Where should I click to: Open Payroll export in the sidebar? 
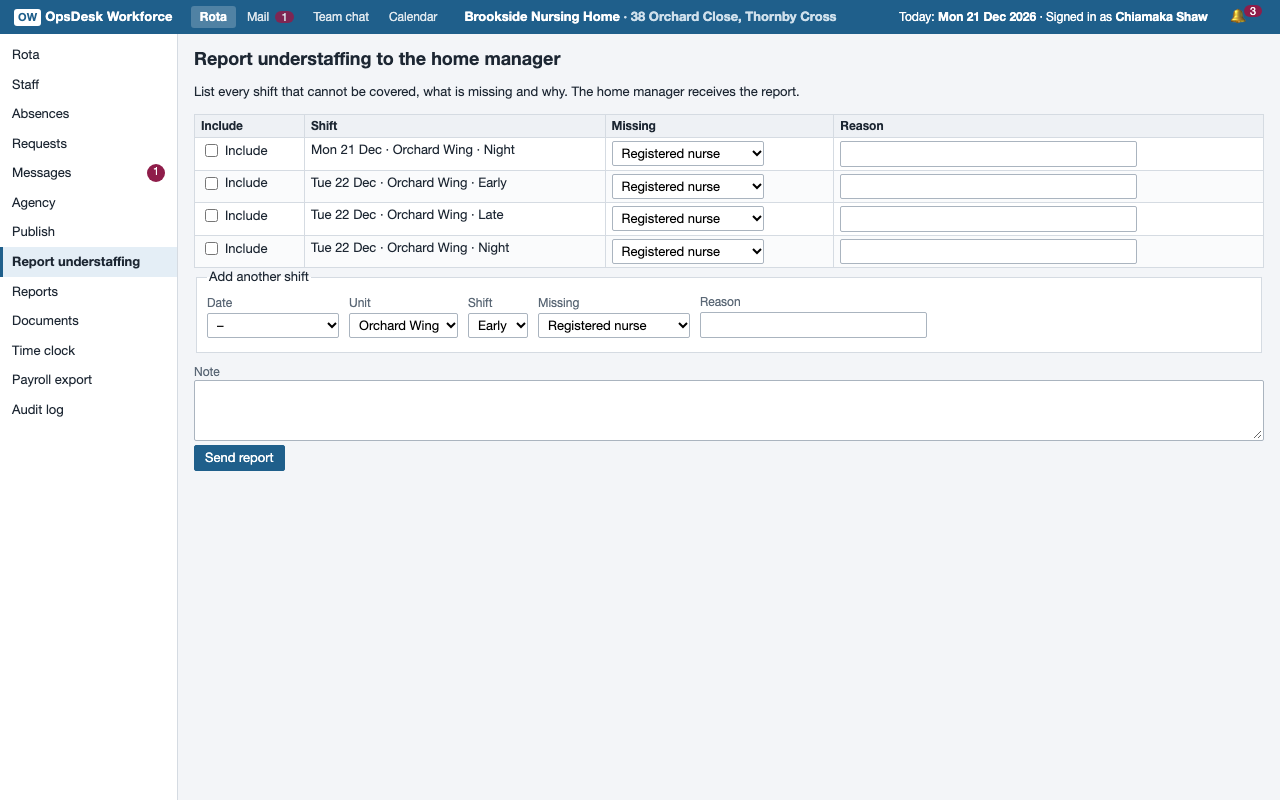tap(89, 380)
